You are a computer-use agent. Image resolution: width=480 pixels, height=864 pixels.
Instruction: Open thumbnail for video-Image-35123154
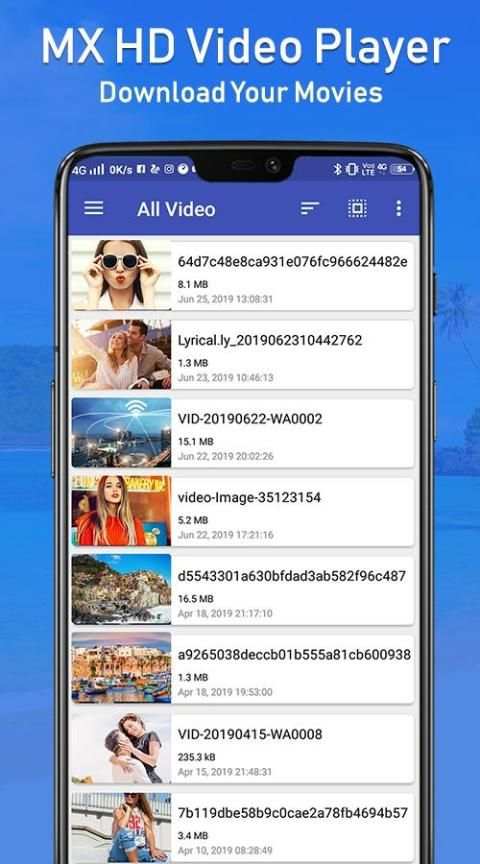122,511
